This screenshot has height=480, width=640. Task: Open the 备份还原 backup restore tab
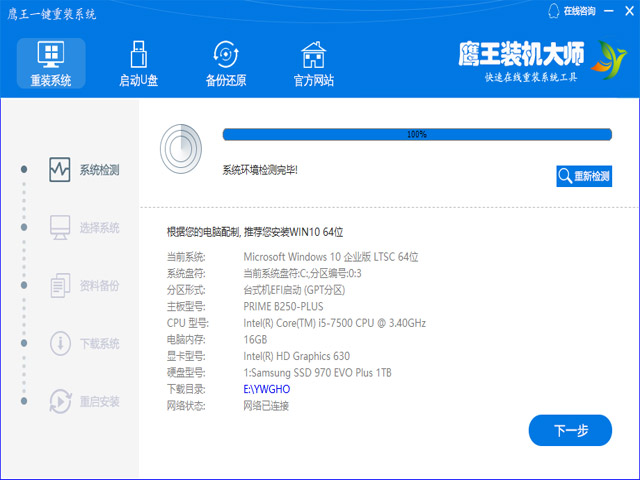click(x=226, y=64)
